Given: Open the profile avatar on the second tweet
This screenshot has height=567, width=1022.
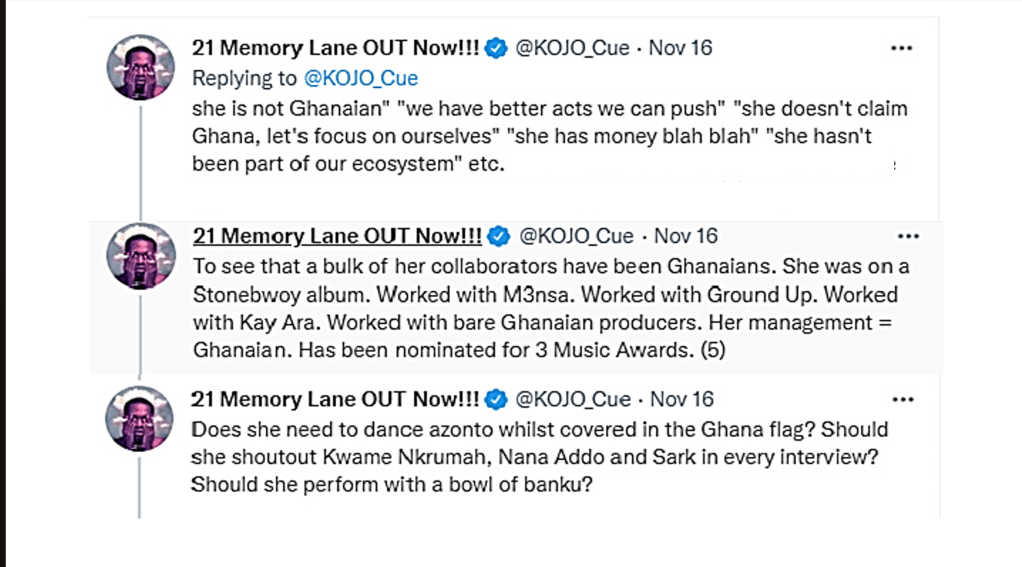Looking at the screenshot, I should [141, 255].
